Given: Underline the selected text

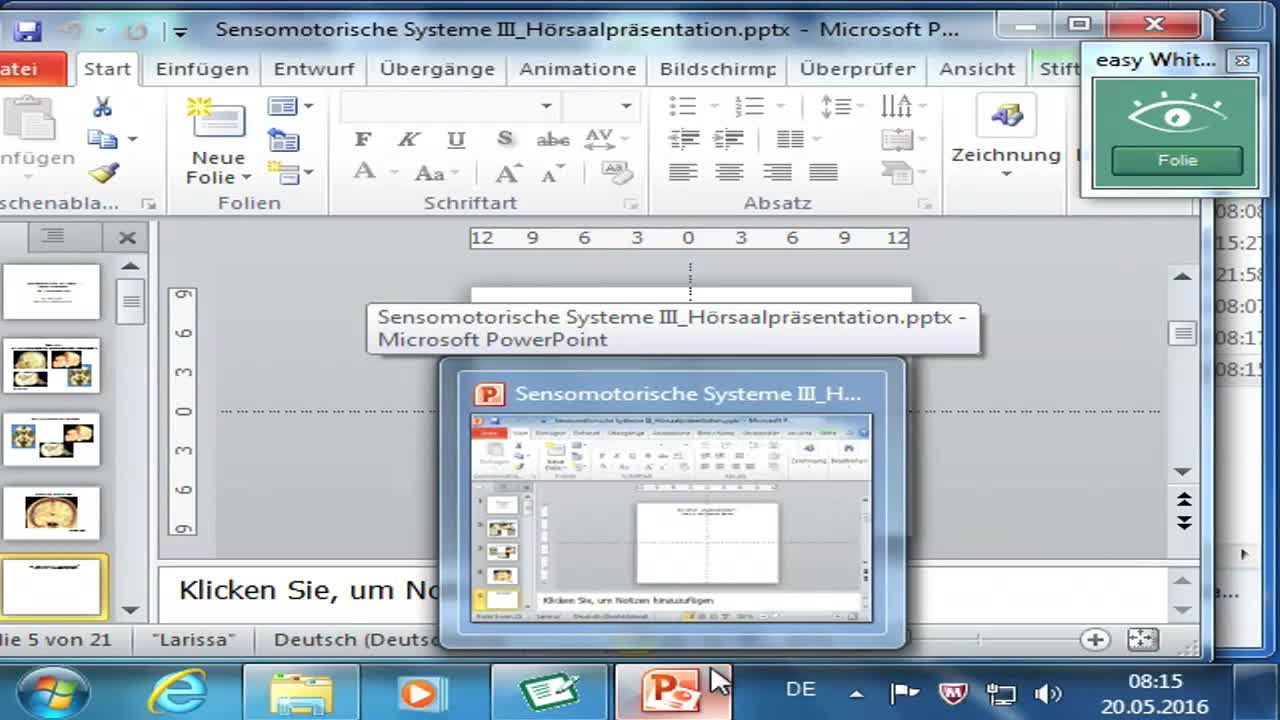Looking at the screenshot, I should coord(456,139).
